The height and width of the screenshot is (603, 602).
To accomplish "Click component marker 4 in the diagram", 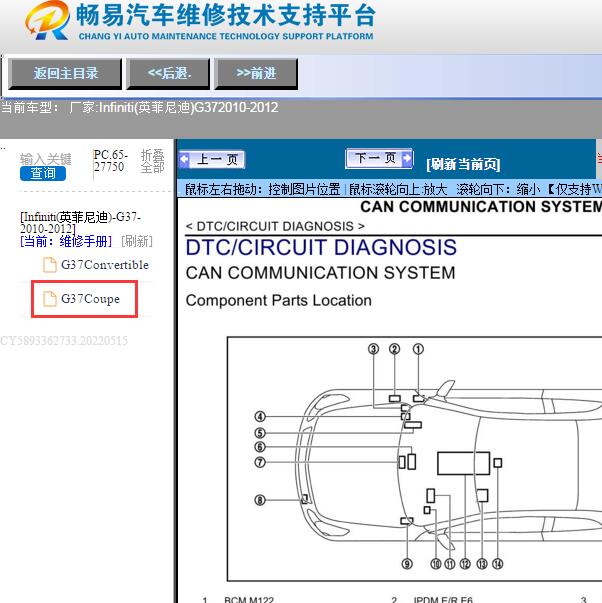I will [x=260, y=416].
